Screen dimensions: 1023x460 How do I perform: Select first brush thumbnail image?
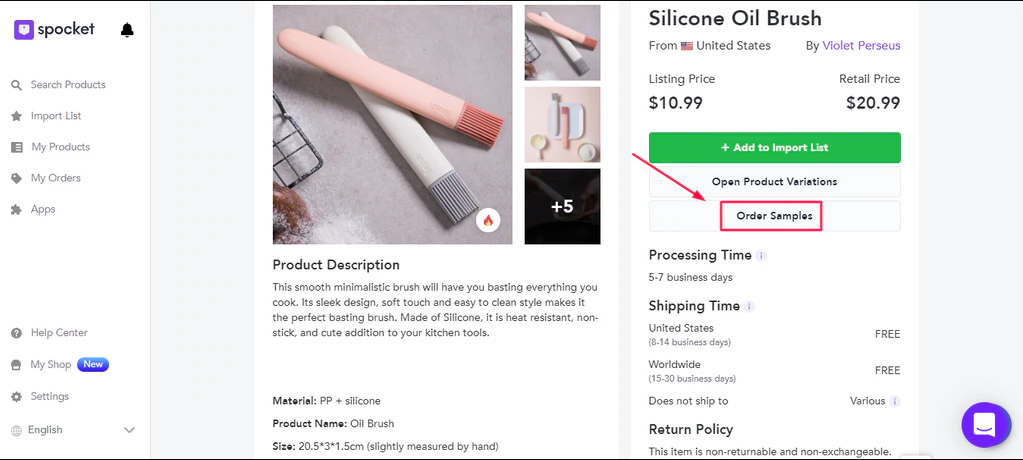[562, 43]
